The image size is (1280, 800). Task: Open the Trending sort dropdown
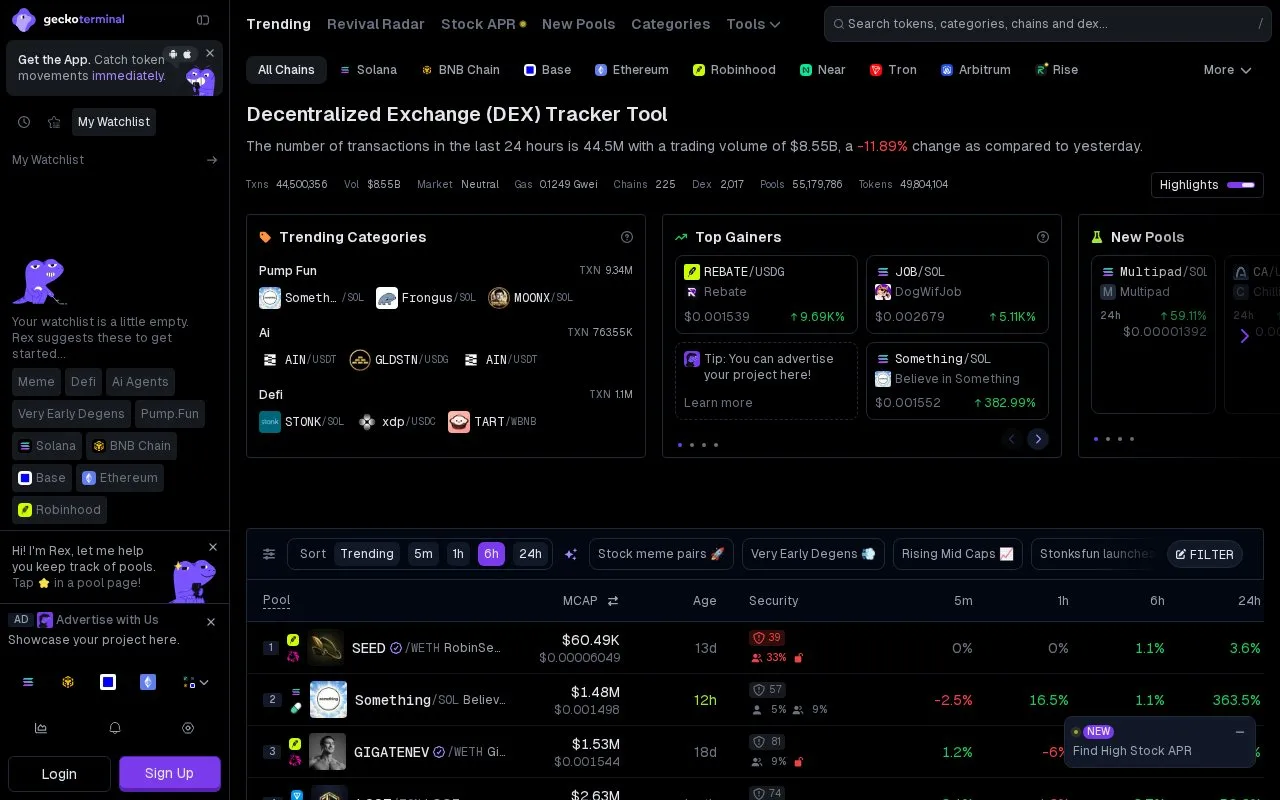pyautogui.click(x=367, y=554)
